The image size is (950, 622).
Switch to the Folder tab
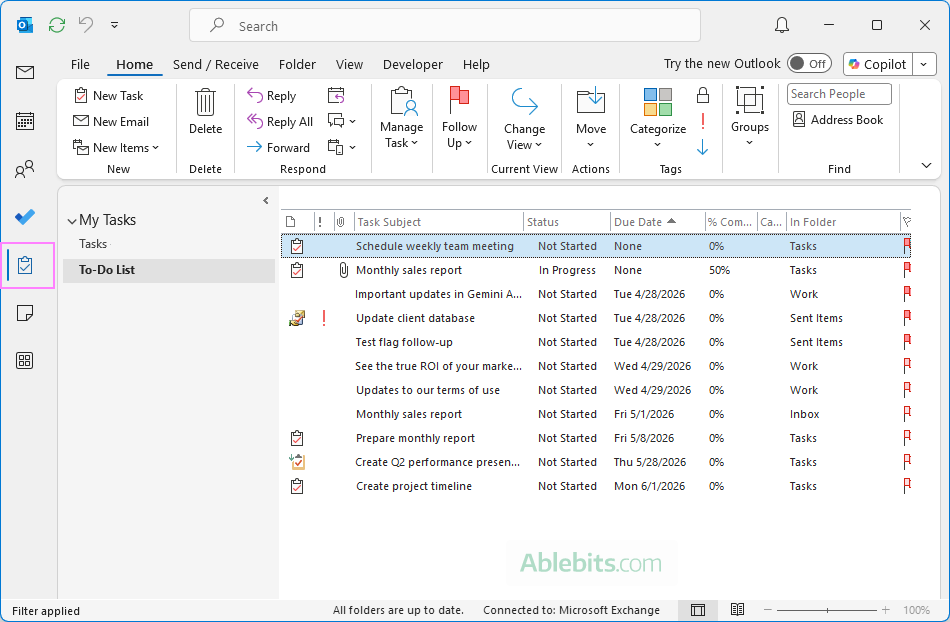pos(297,64)
